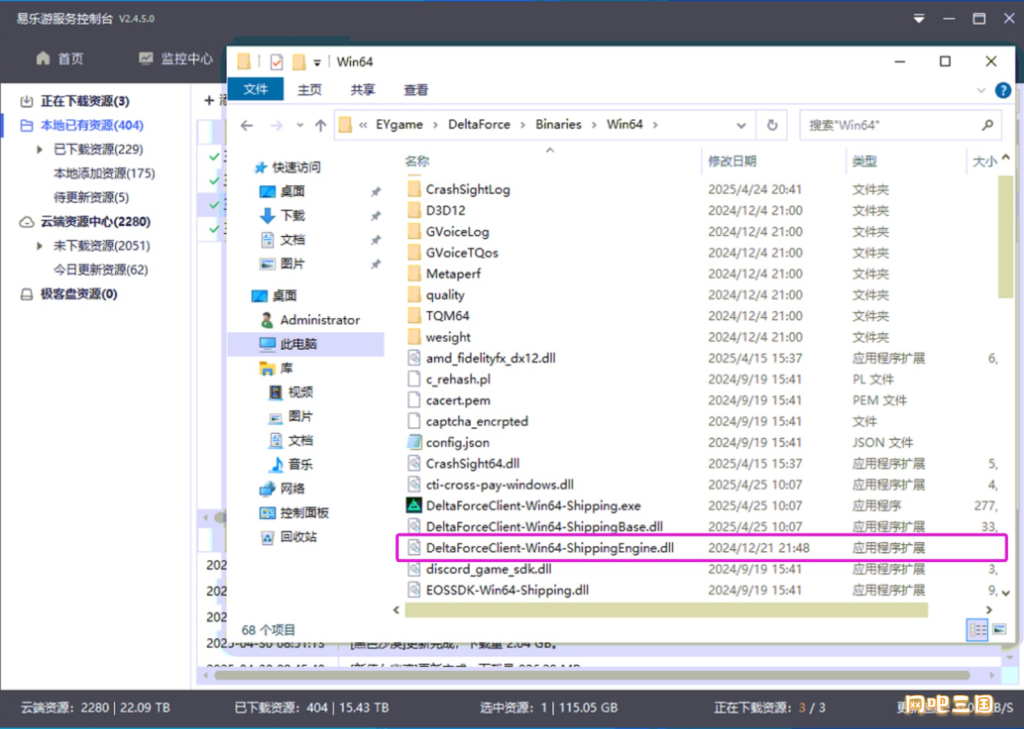1024x729 pixels.
Task: Open the recent locations dropdown arrow
Action: 300,125
